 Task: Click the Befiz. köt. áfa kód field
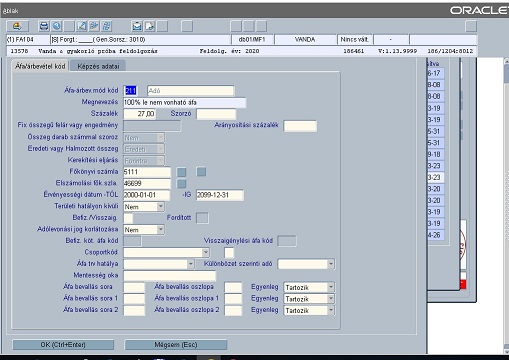tap(132, 241)
